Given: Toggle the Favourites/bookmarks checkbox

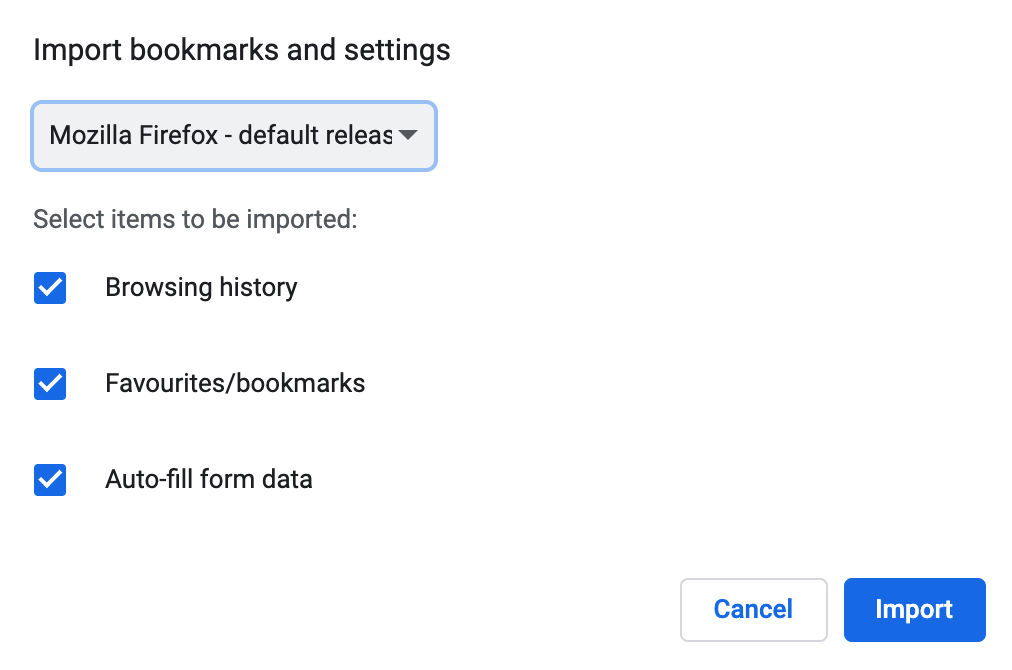Looking at the screenshot, I should pos(49,383).
